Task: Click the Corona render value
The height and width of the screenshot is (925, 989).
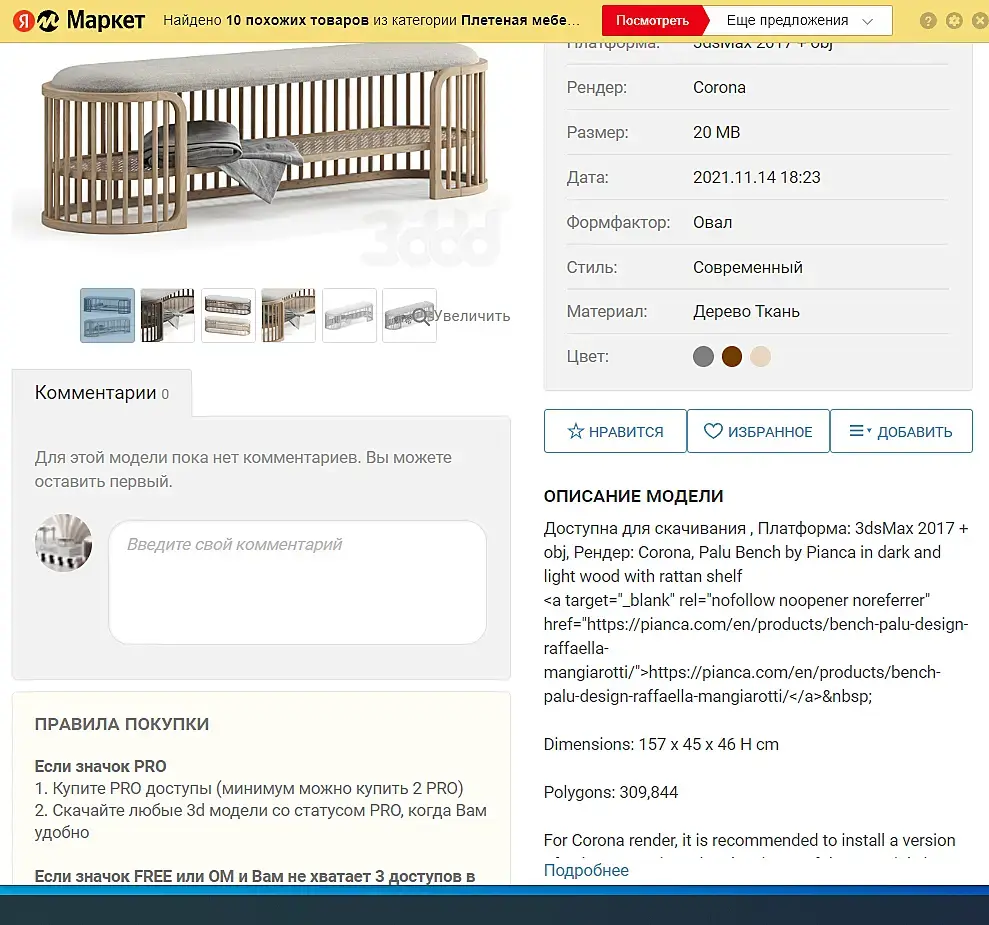Action: (x=719, y=88)
